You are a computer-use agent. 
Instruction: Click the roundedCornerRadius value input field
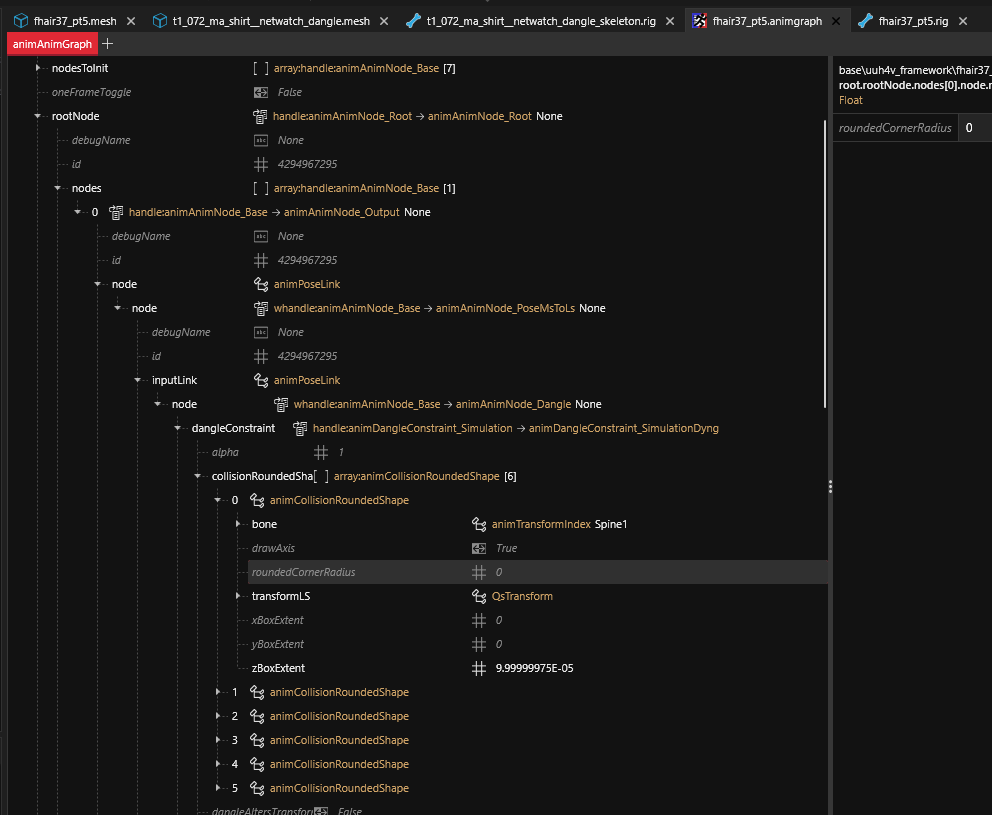(974, 128)
